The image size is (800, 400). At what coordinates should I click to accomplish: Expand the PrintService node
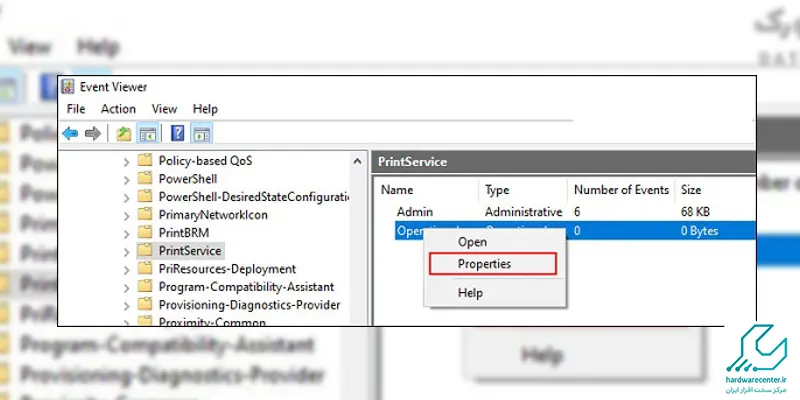coord(127,252)
